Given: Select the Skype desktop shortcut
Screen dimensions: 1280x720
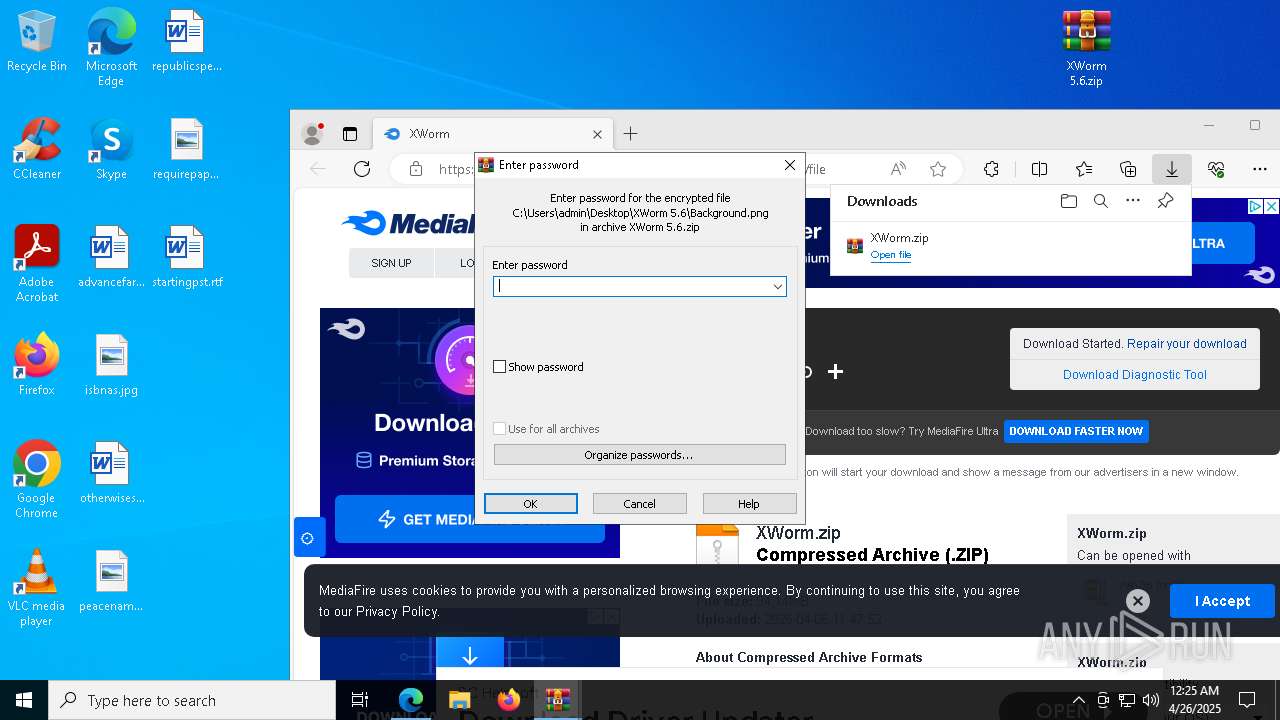Looking at the screenshot, I should pyautogui.click(x=111, y=149).
